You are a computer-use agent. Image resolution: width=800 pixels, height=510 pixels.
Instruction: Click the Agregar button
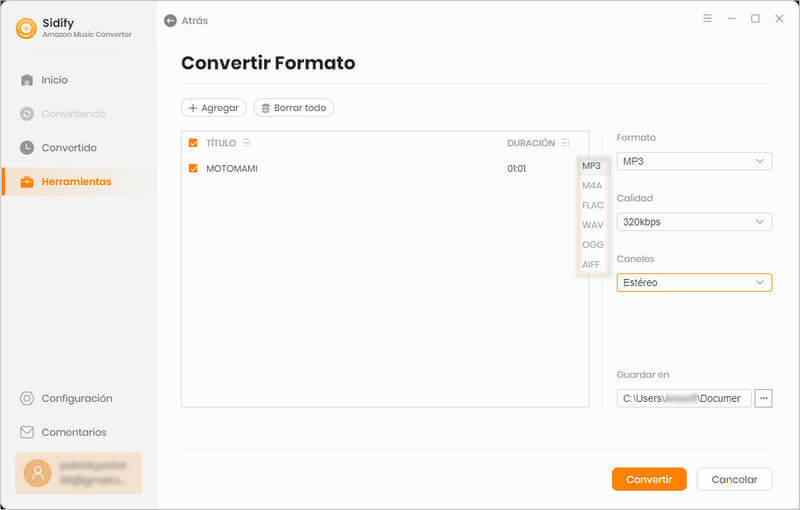(x=214, y=108)
